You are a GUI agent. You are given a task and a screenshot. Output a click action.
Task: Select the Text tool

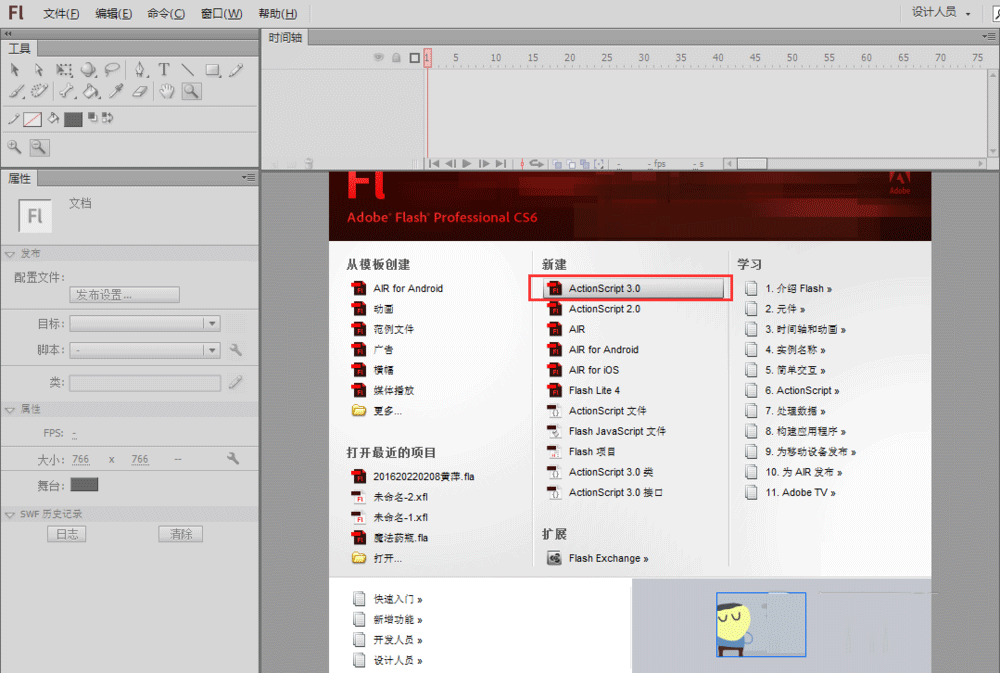click(164, 70)
